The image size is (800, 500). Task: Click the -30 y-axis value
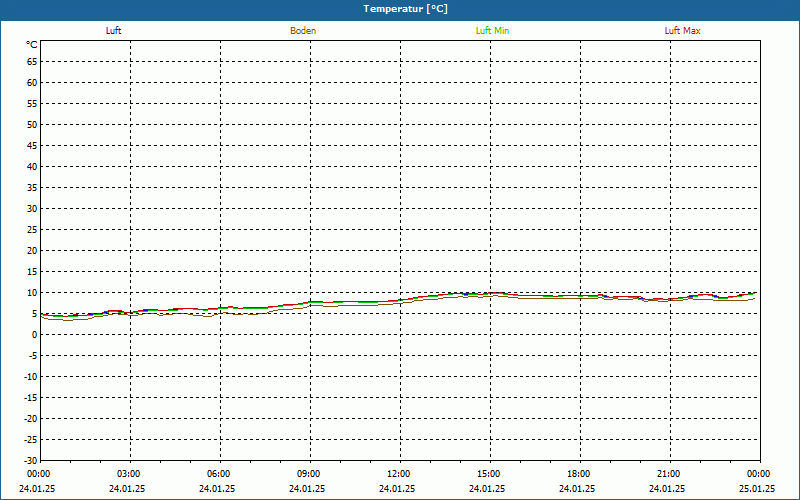tap(31, 460)
